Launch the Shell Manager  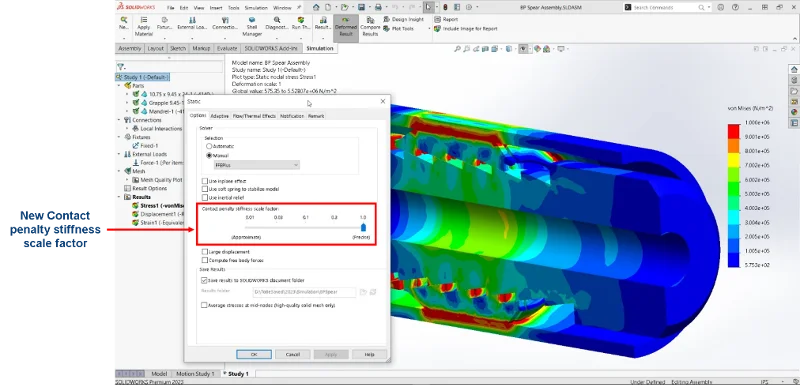(x=252, y=27)
